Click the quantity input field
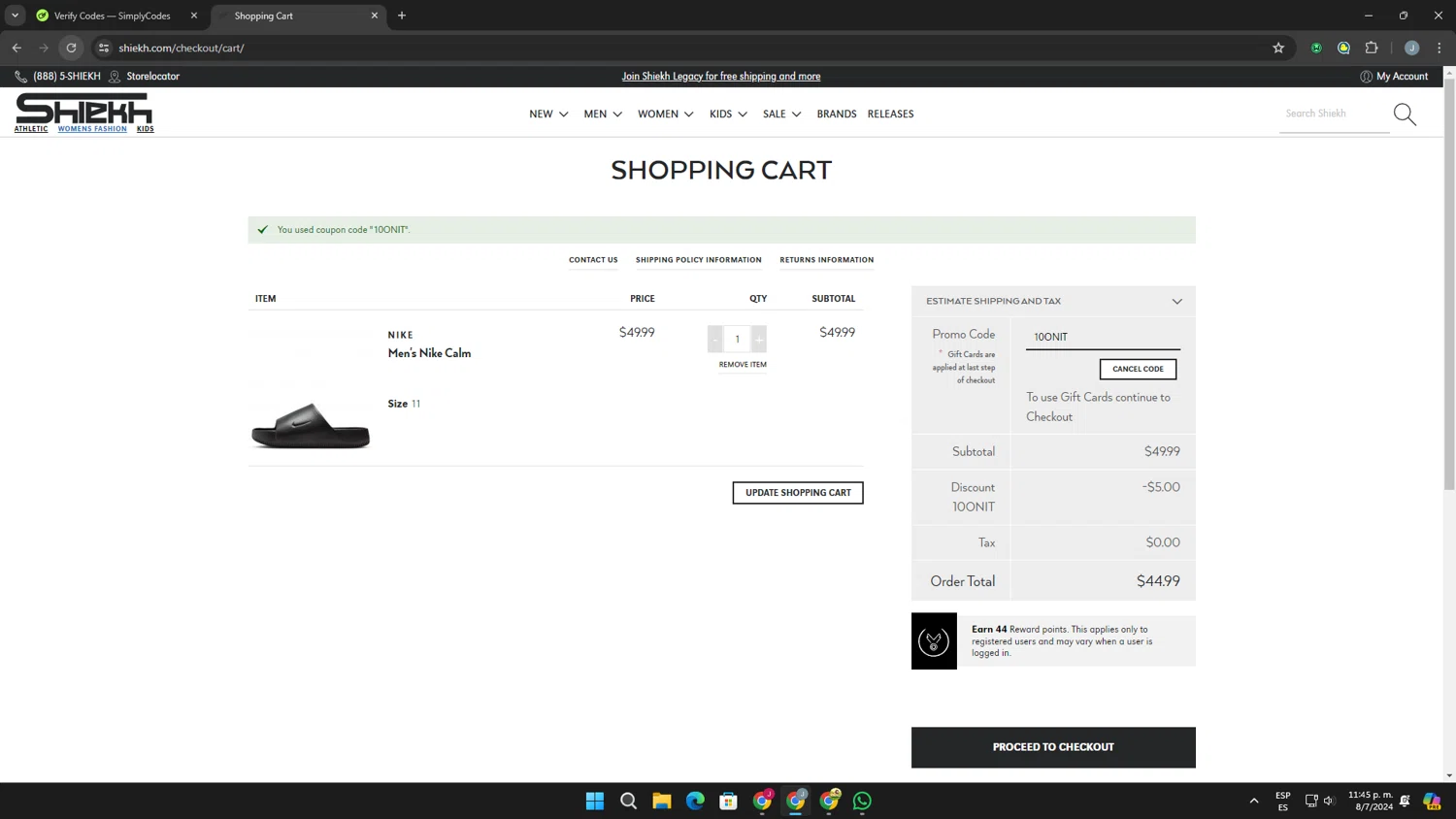 click(737, 339)
